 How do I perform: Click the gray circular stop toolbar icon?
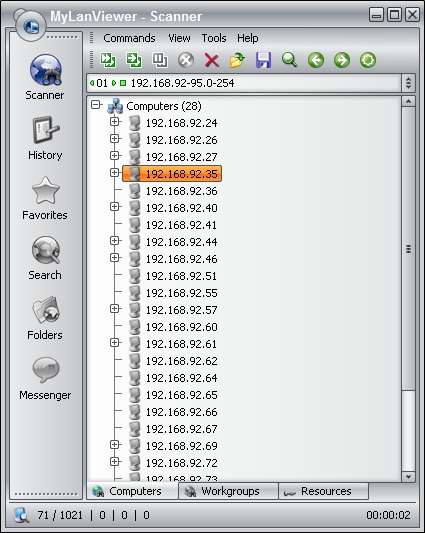[x=186, y=60]
